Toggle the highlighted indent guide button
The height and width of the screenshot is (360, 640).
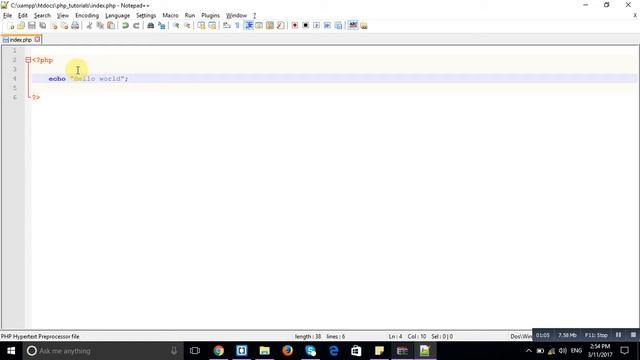point(249,26)
